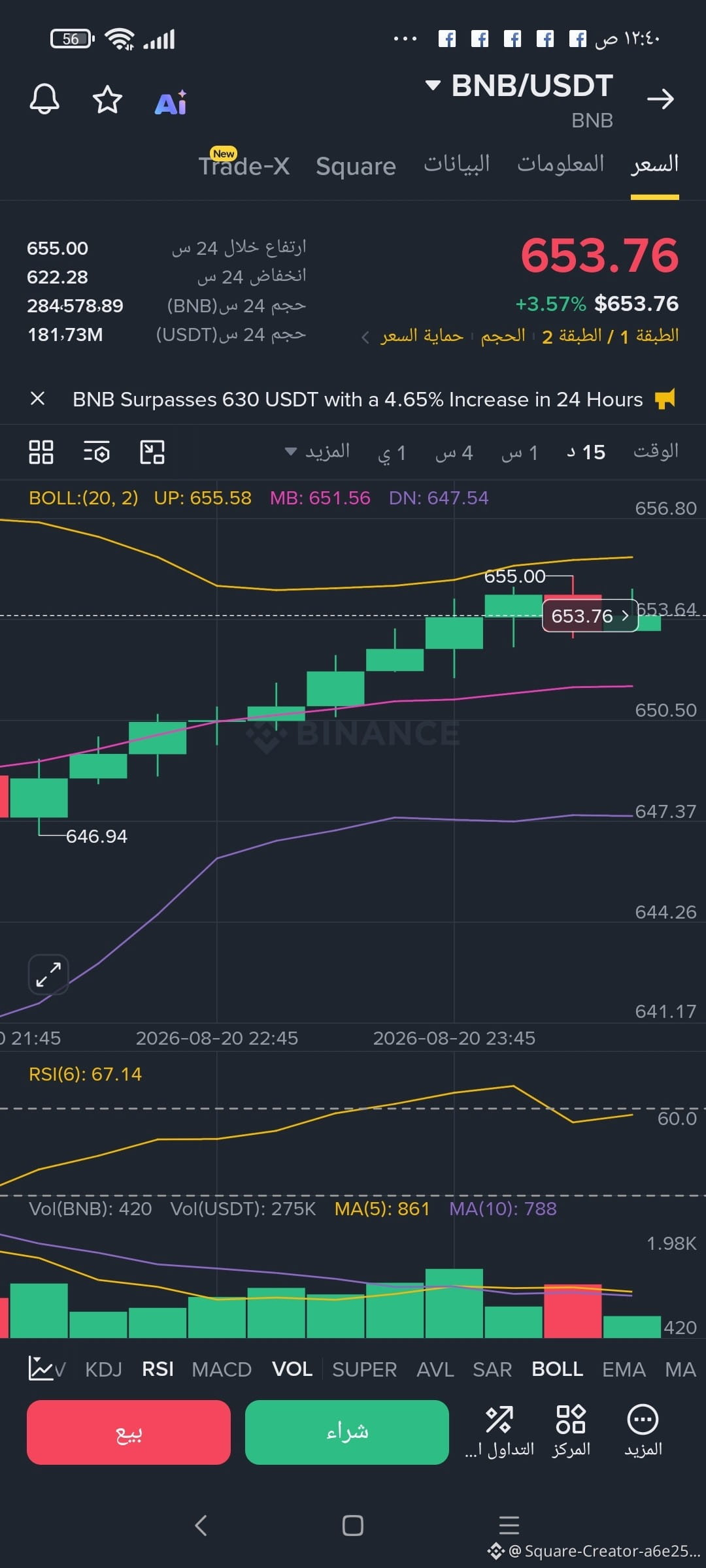Tap the الطبقة 1 / الطبقة 2 tag

611,336
